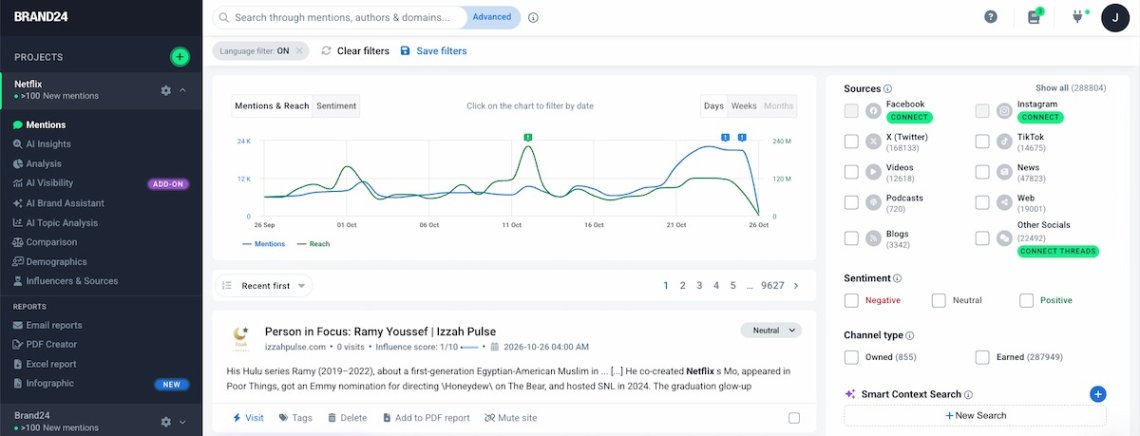Add a new project with green plus
The image size is (1140, 436).
pos(180,57)
